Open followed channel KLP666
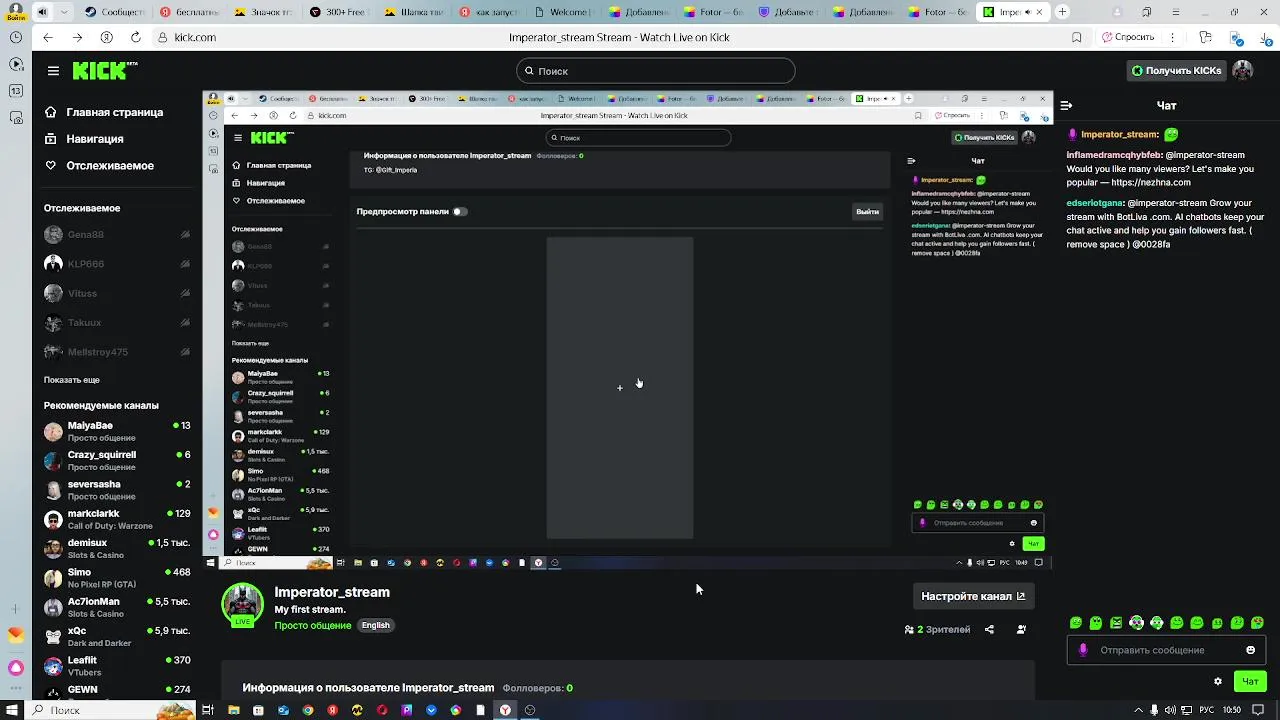The image size is (1280, 720). click(x=117, y=264)
